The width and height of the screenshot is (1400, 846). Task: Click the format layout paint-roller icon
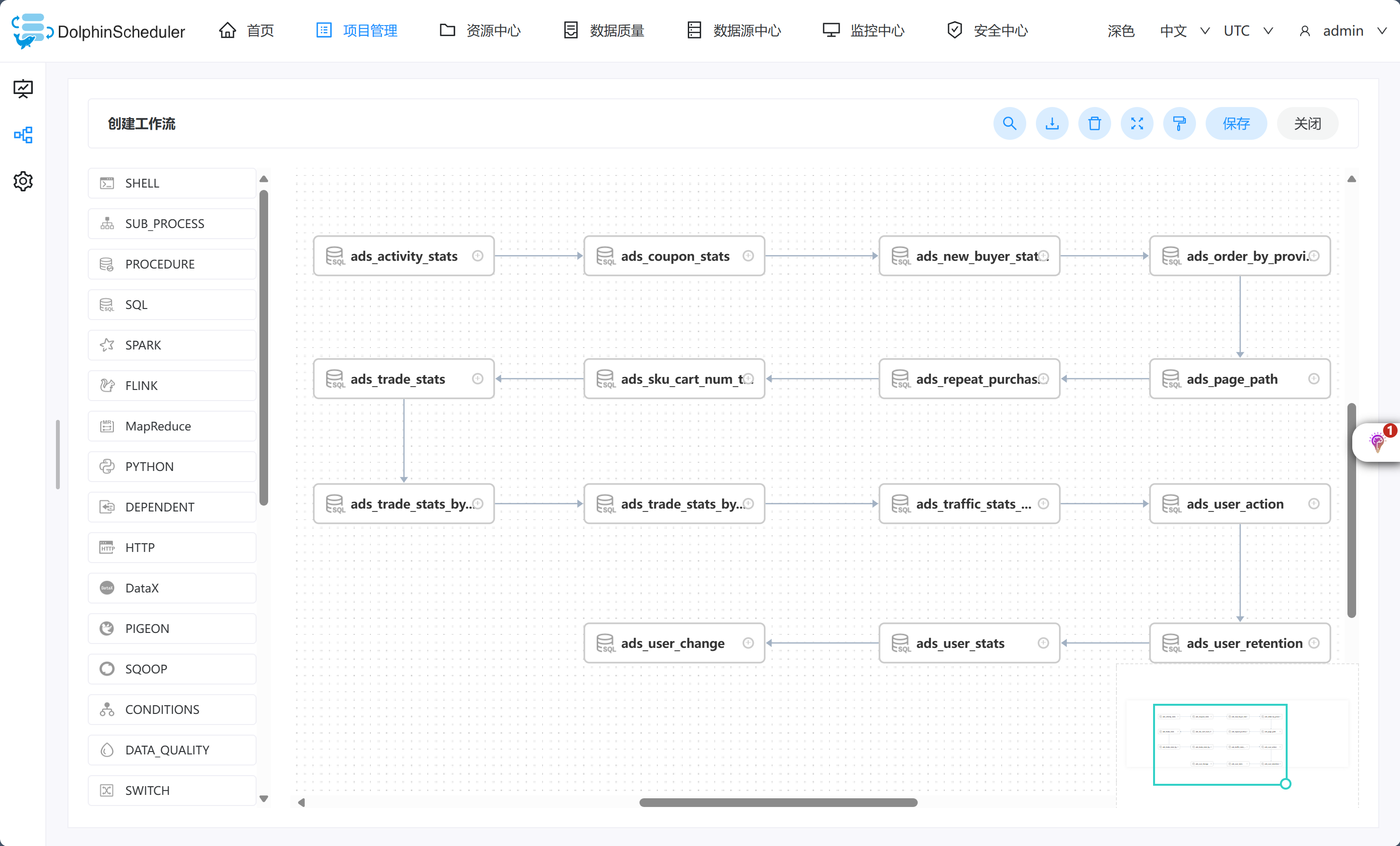(x=1179, y=123)
